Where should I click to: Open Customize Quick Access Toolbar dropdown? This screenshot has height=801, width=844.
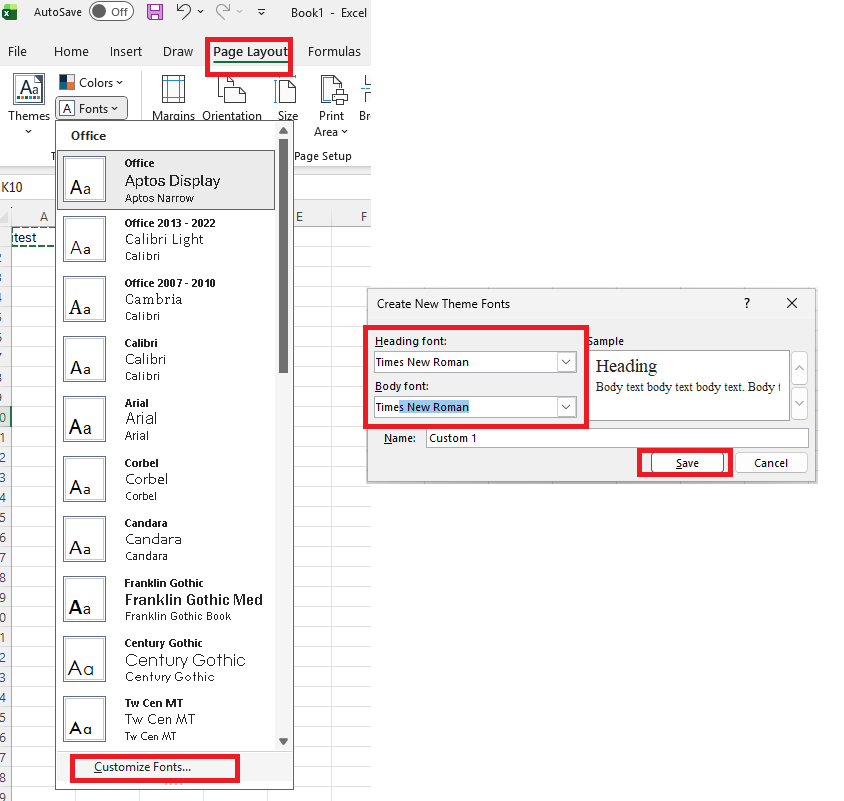click(261, 12)
